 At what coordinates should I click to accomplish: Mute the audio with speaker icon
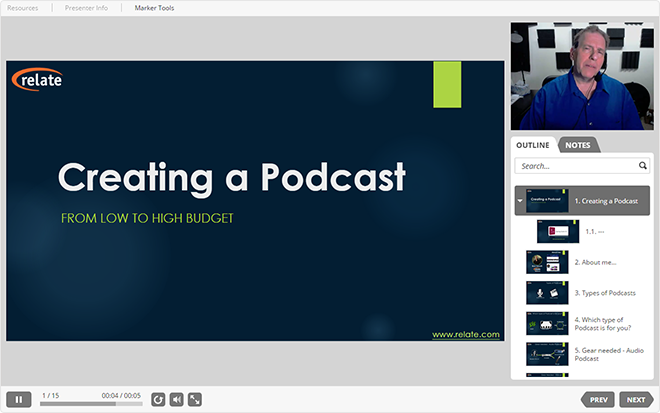tap(177, 400)
